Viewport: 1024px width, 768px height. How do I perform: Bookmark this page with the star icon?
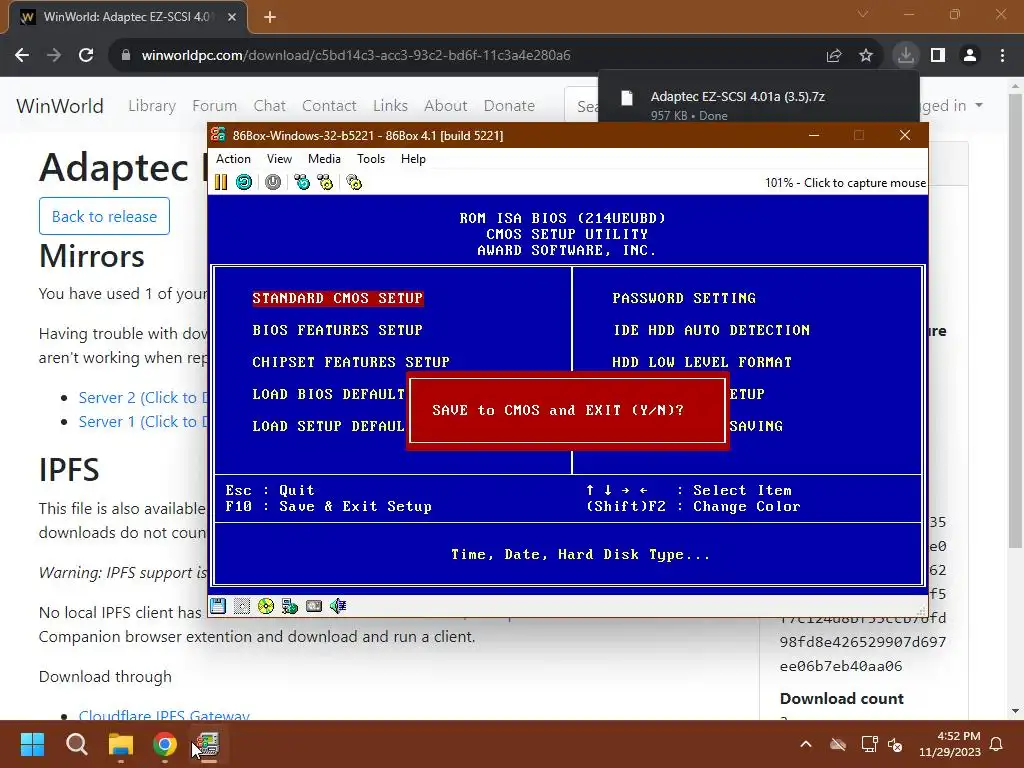click(866, 56)
